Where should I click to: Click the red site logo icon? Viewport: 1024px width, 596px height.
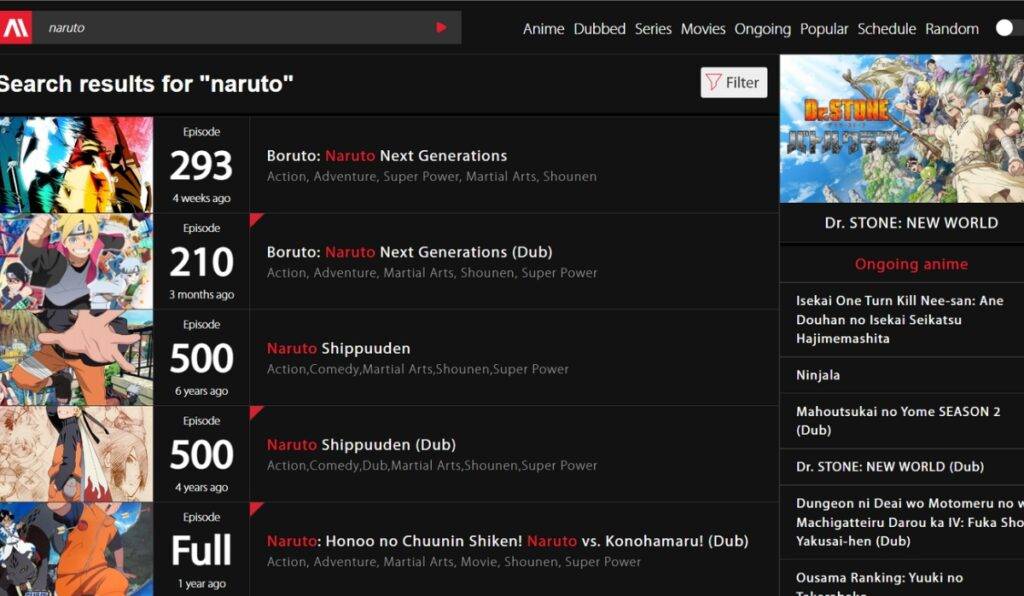tap(15, 27)
